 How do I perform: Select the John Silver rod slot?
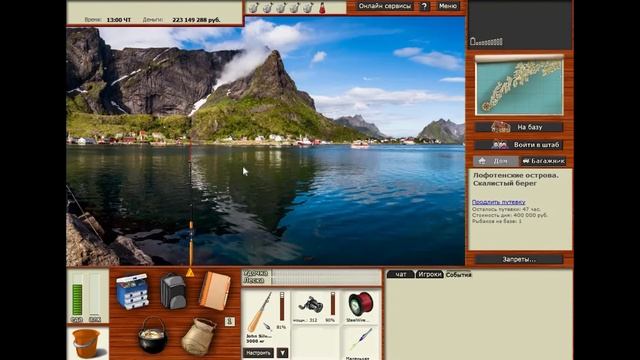click(x=266, y=318)
